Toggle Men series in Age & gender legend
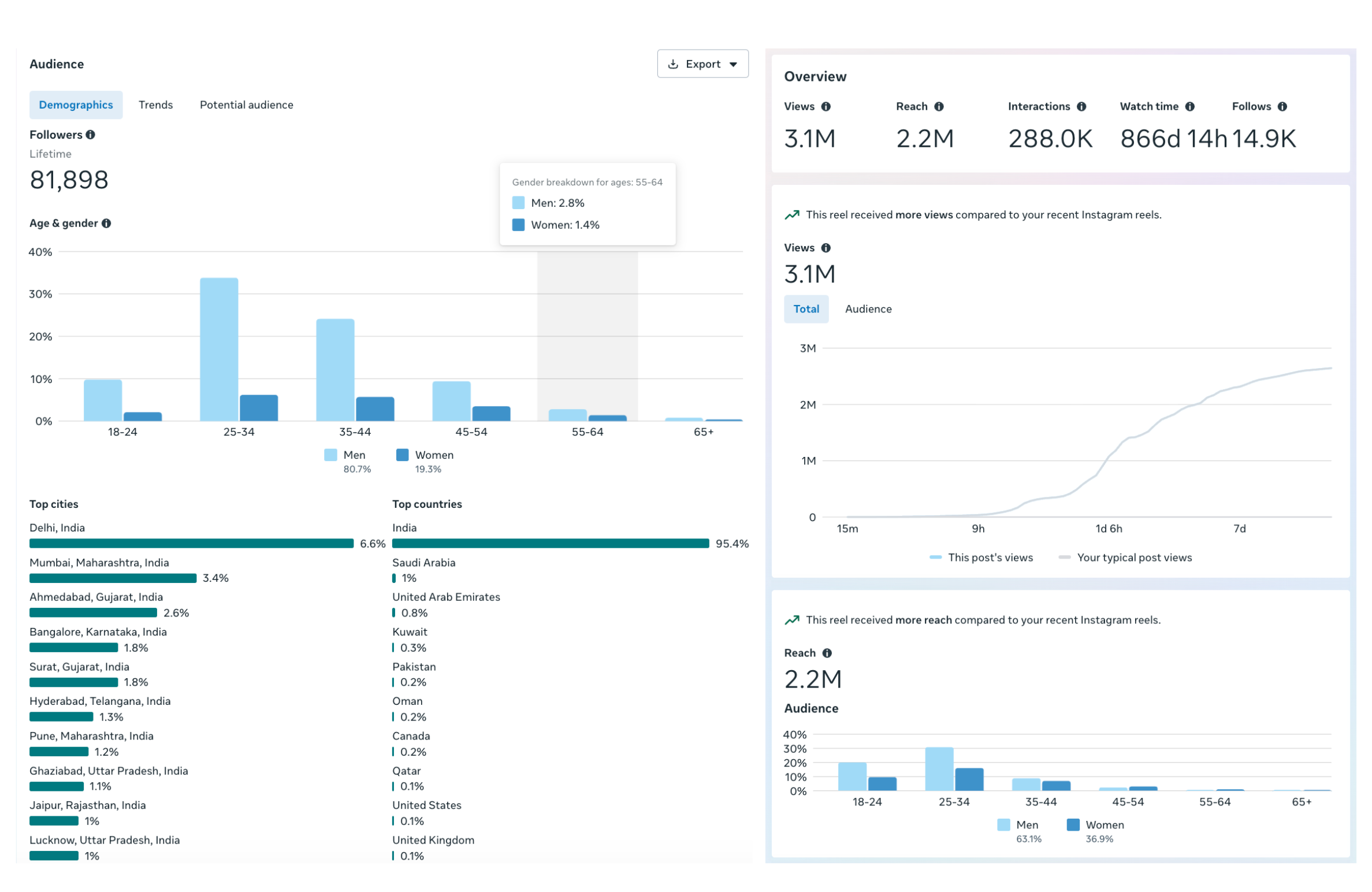 pyautogui.click(x=345, y=455)
